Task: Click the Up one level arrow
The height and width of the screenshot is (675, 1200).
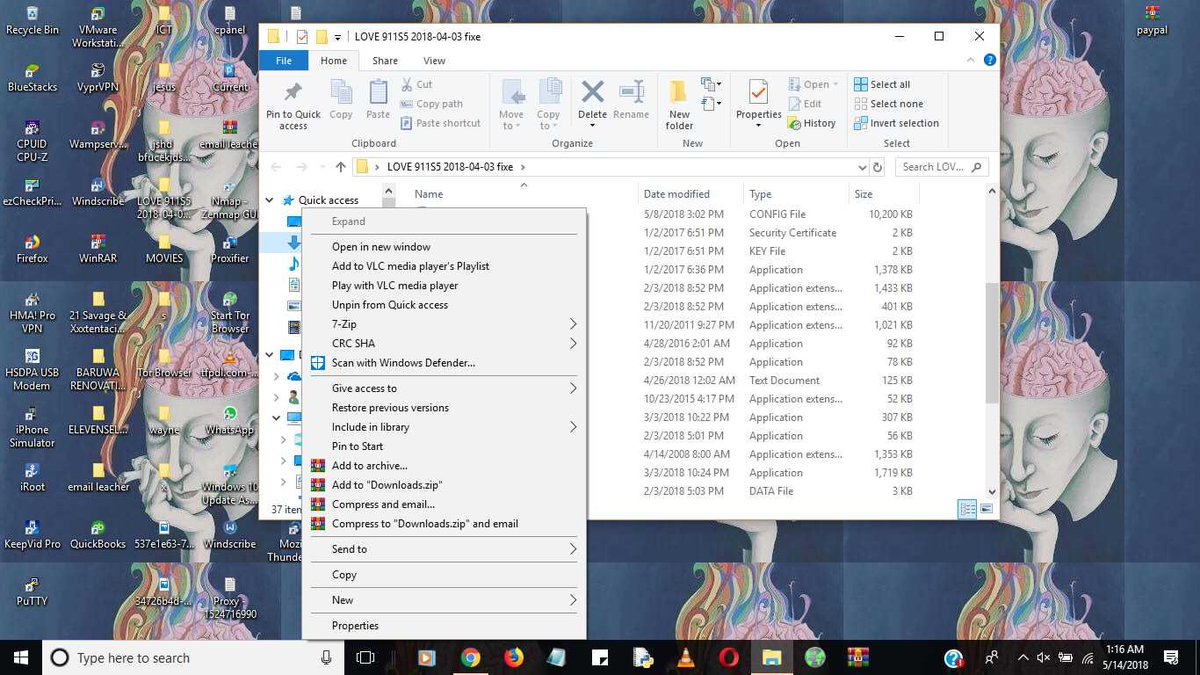Action: (x=340, y=167)
